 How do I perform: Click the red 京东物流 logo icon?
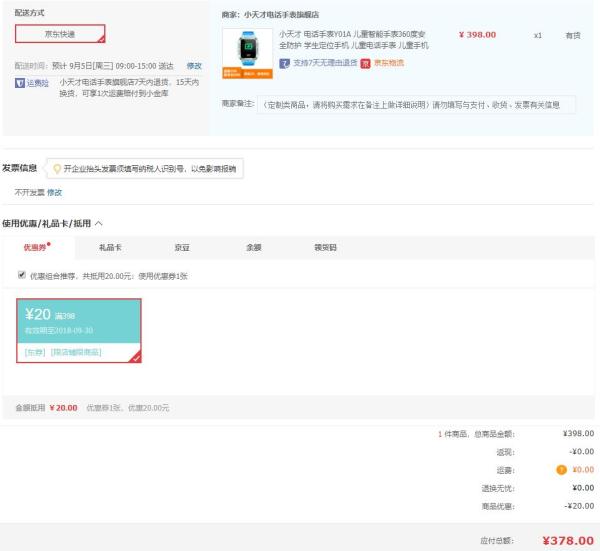click(x=365, y=63)
